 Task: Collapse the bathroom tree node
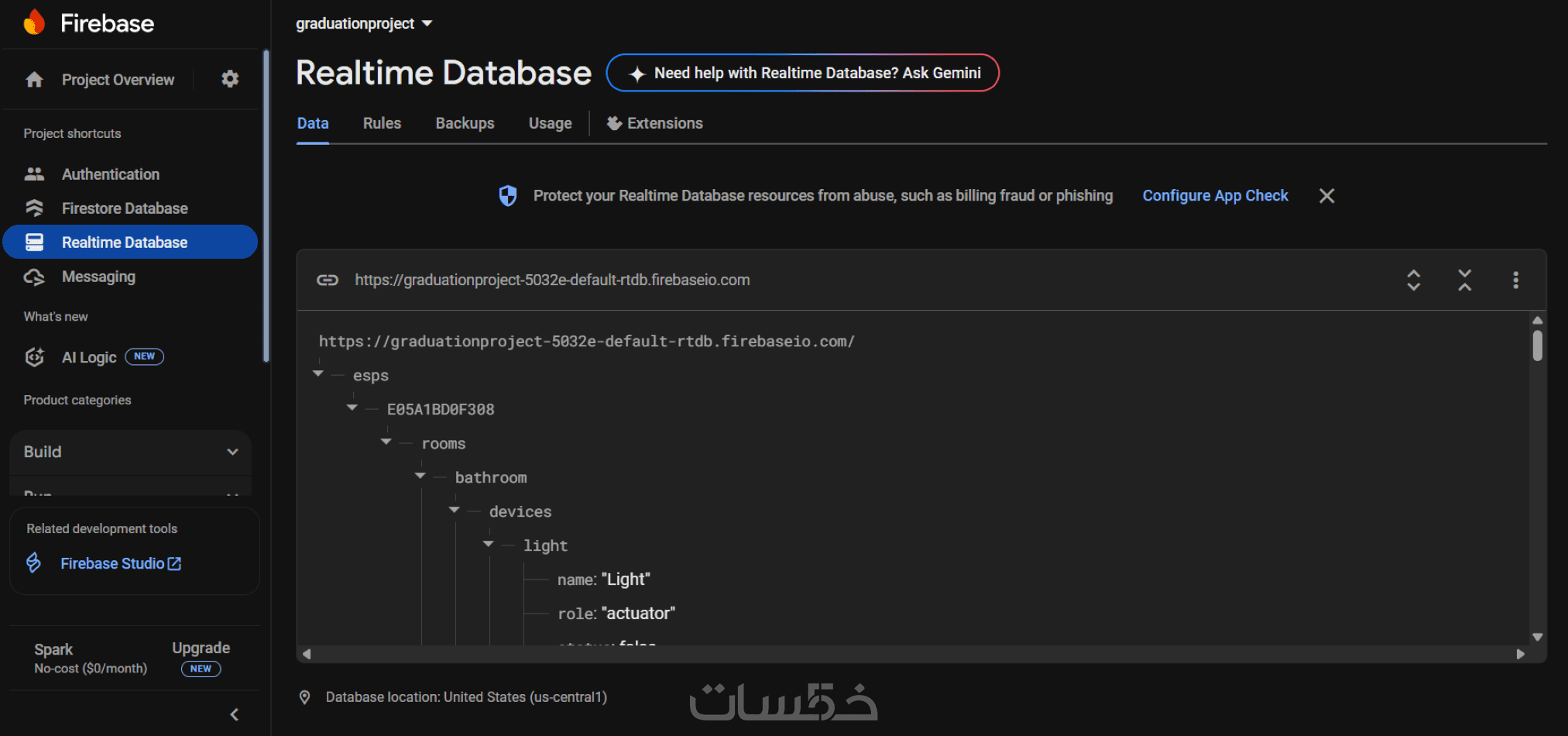420,476
